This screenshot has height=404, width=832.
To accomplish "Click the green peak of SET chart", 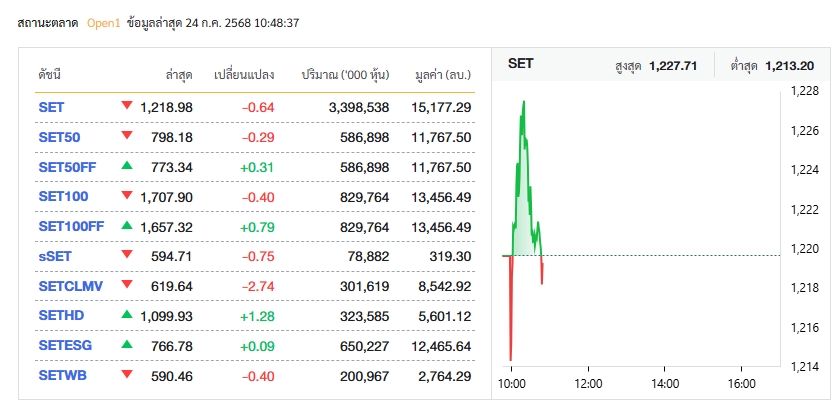I will 523,102.
